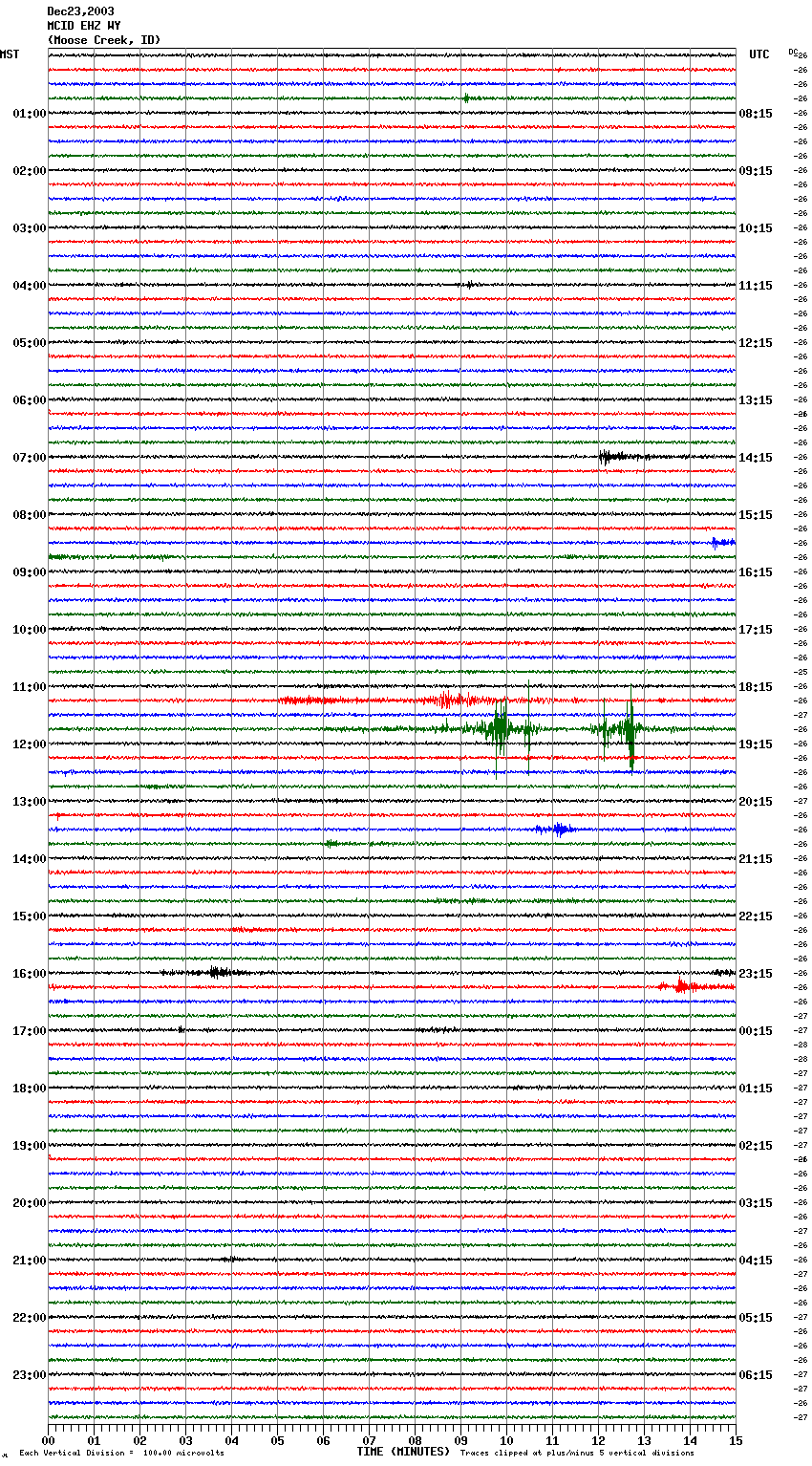
Task: Select the 02:00 MST time label
Action: pos(30,171)
